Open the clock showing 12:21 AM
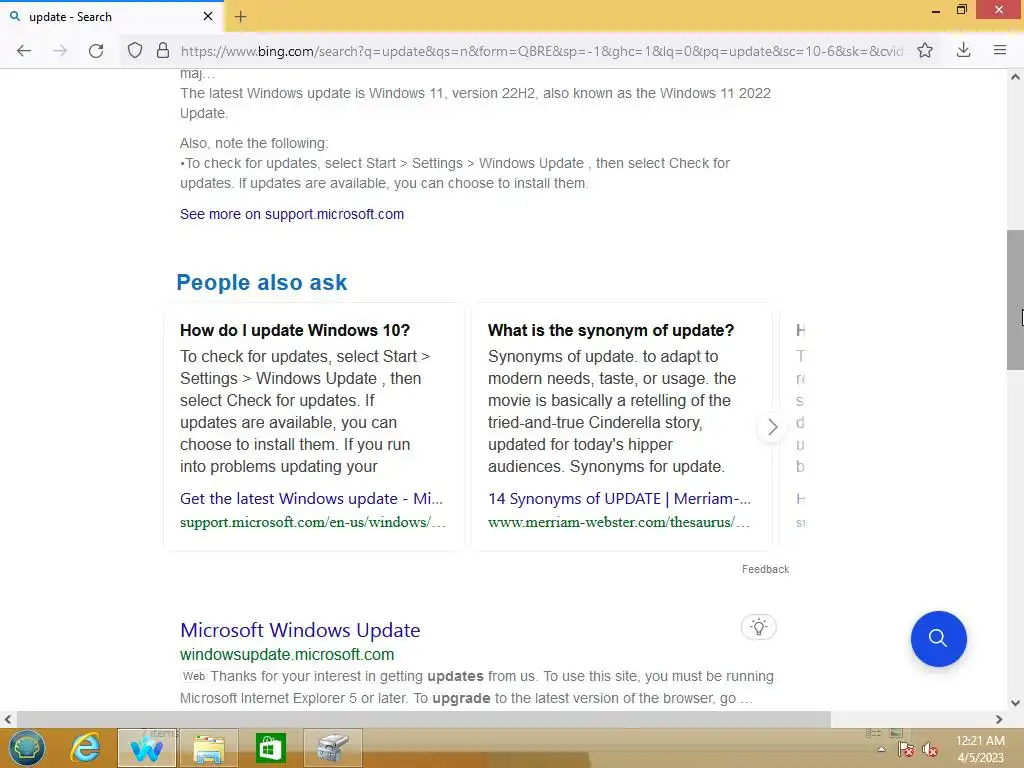This screenshot has width=1024, height=768. (x=980, y=749)
